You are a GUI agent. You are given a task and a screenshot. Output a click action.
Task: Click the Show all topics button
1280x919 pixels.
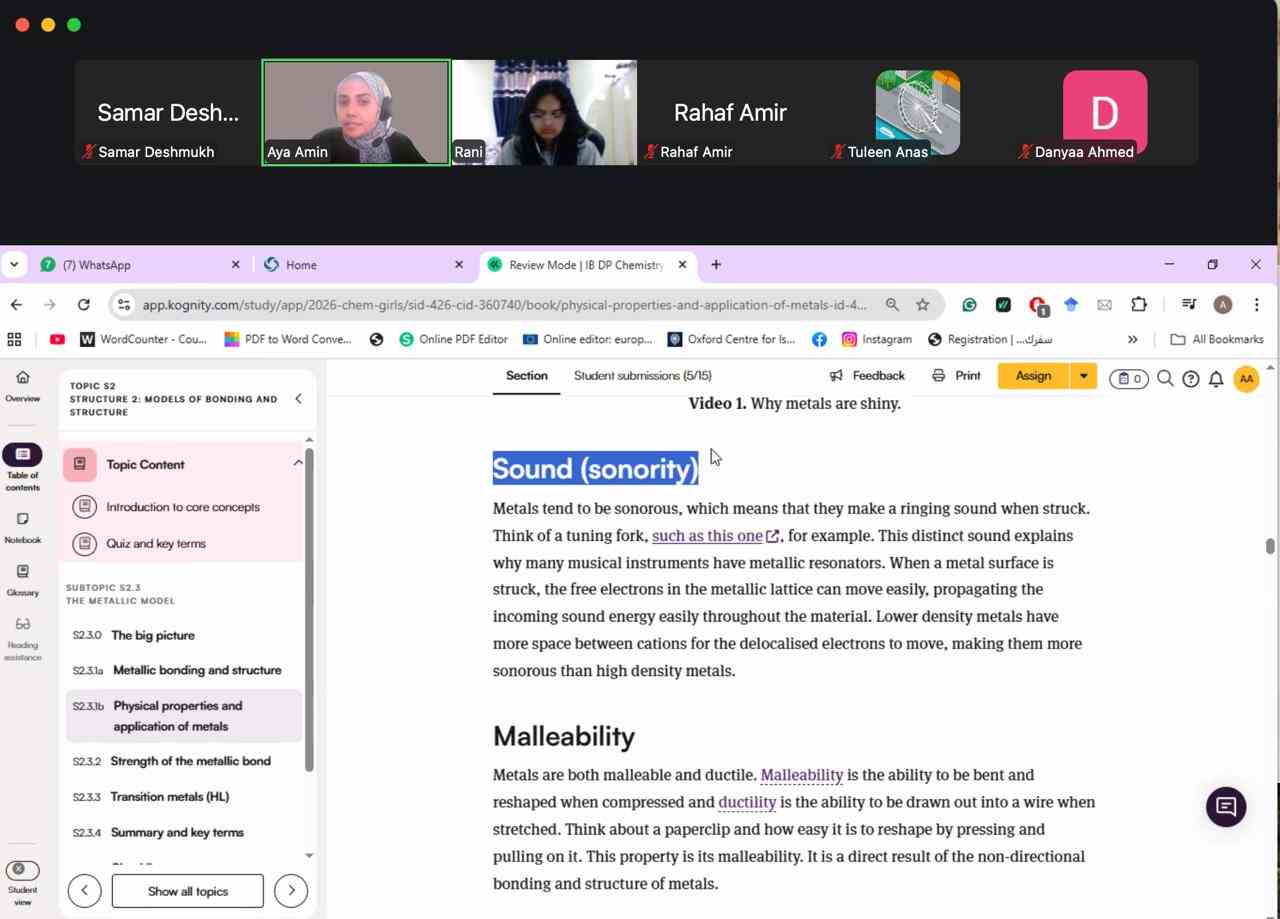pyautogui.click(x=187, y=891)
